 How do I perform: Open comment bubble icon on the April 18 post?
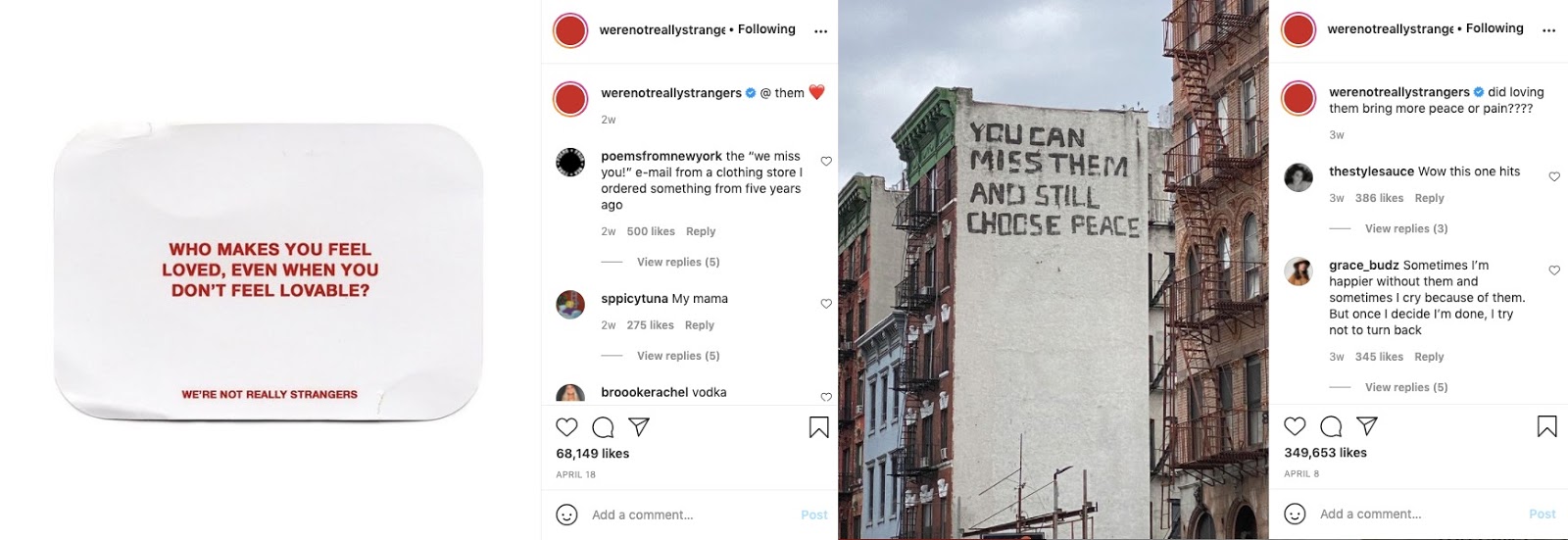[x=603, y=426]
